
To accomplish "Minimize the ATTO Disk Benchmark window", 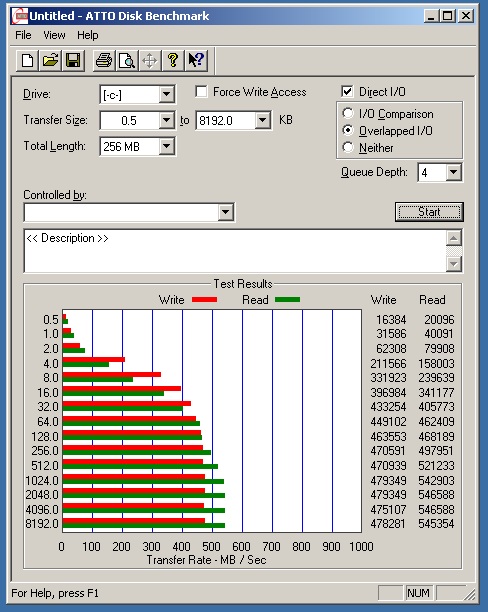I will (431, 16).
